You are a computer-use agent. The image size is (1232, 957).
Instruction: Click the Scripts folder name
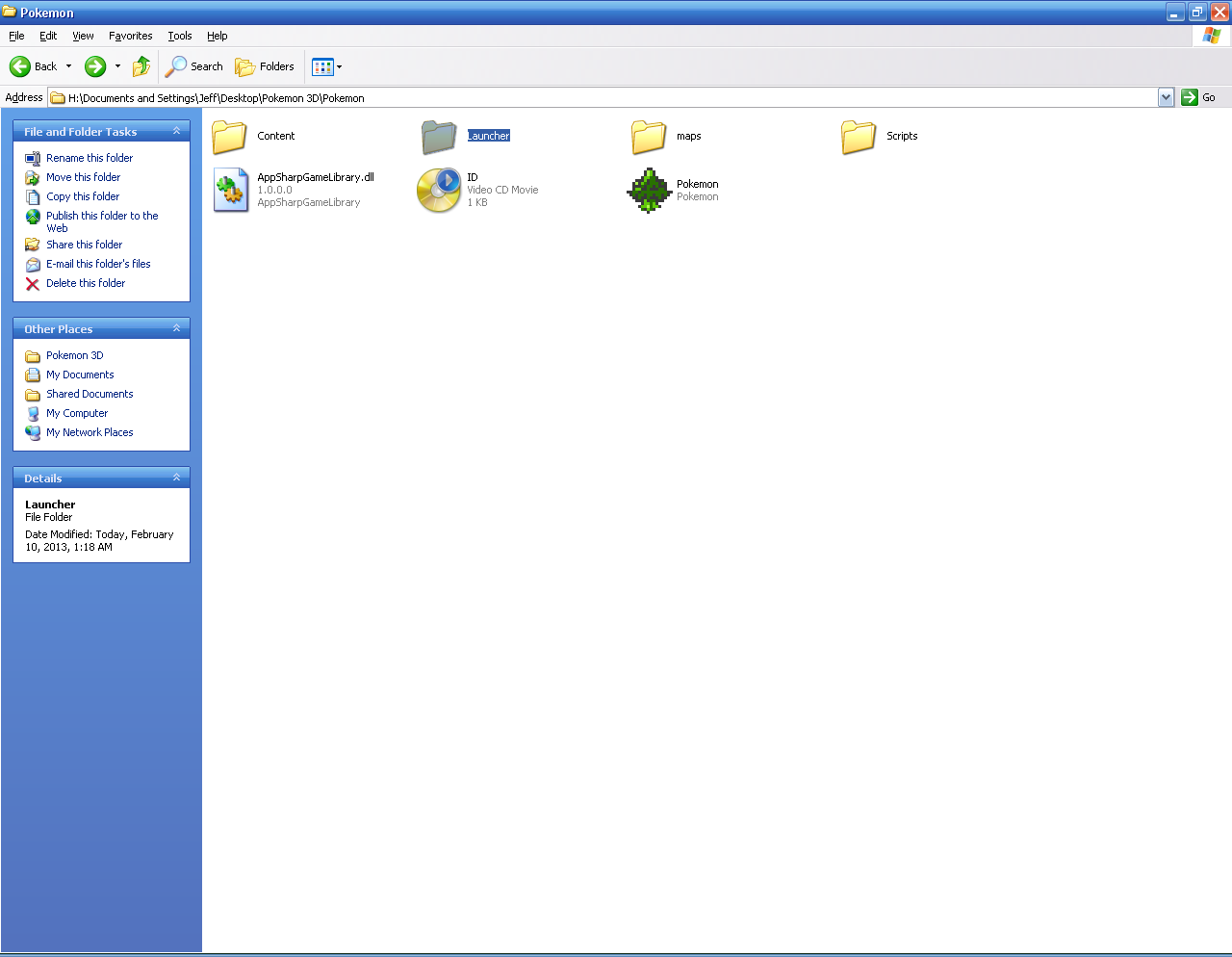tap(902, 136)
